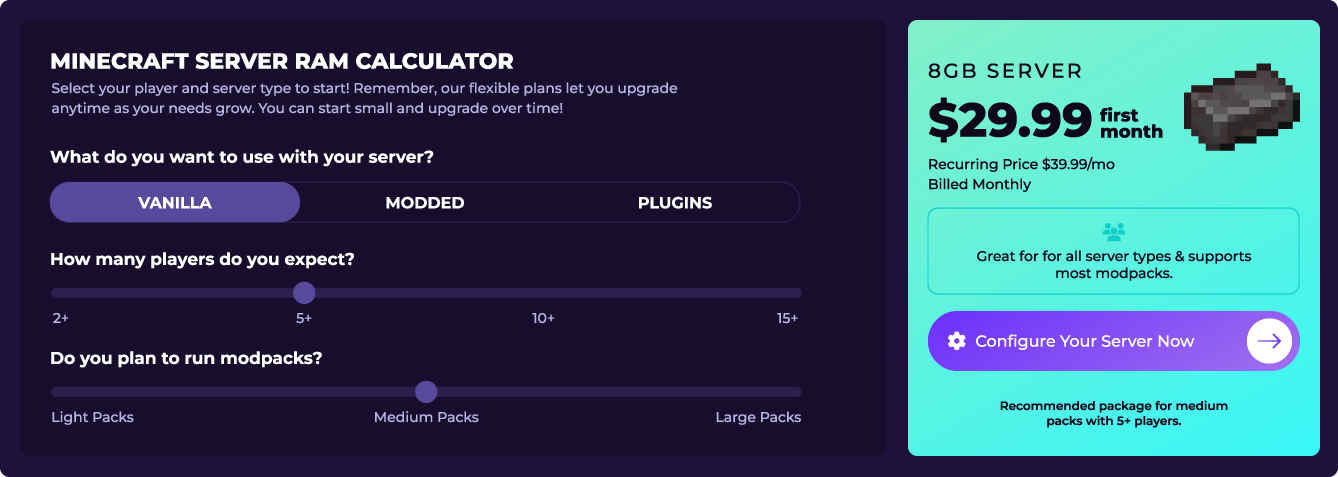Choose the PLUGINS server type

click(x=675, y=202)
